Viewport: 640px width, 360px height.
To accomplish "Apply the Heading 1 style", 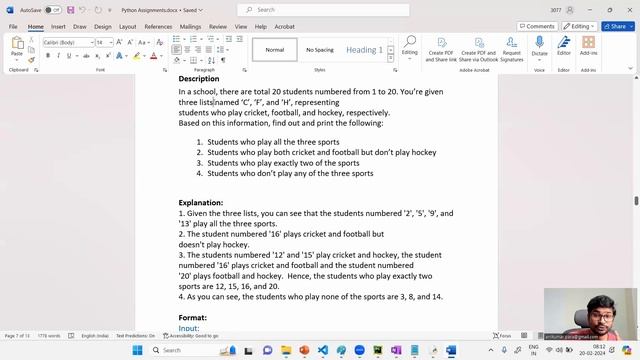I will coord(364,50).
